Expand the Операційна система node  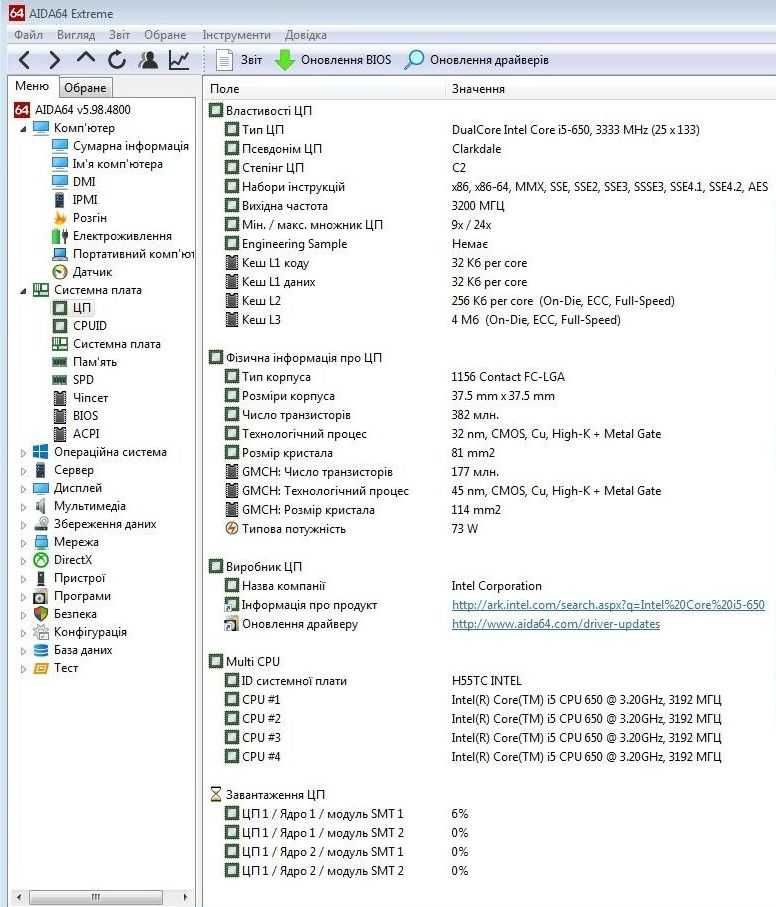coord(23,453)
